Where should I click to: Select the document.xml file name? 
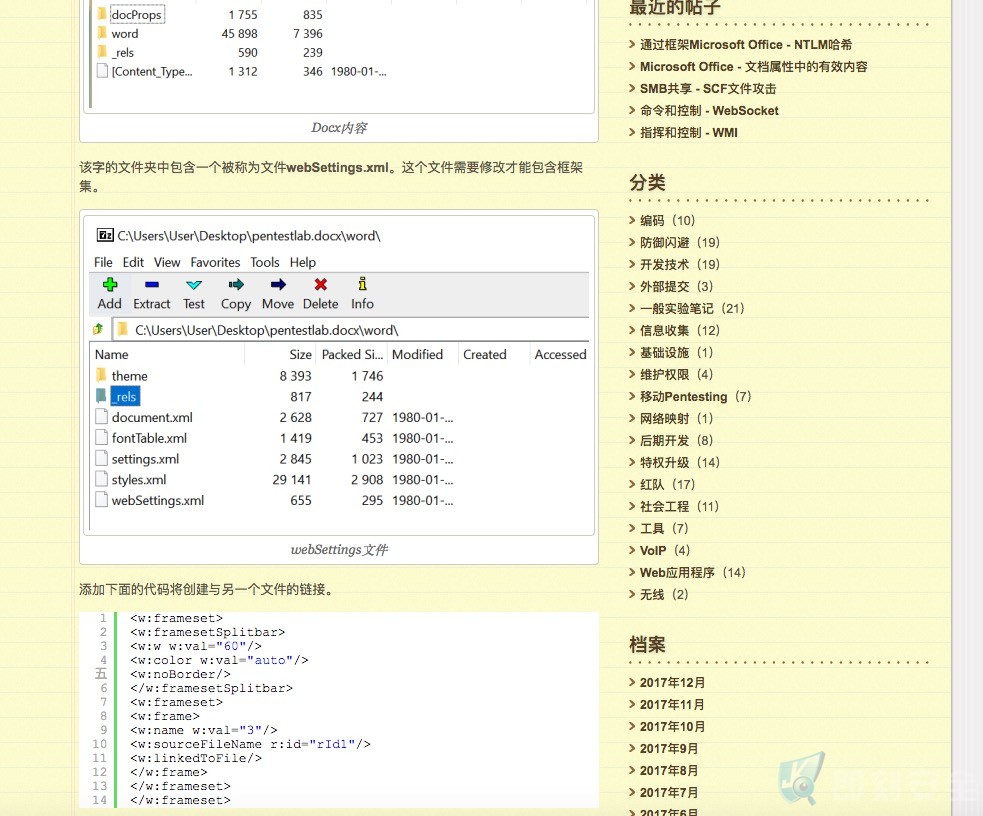(x=152, y=417)
